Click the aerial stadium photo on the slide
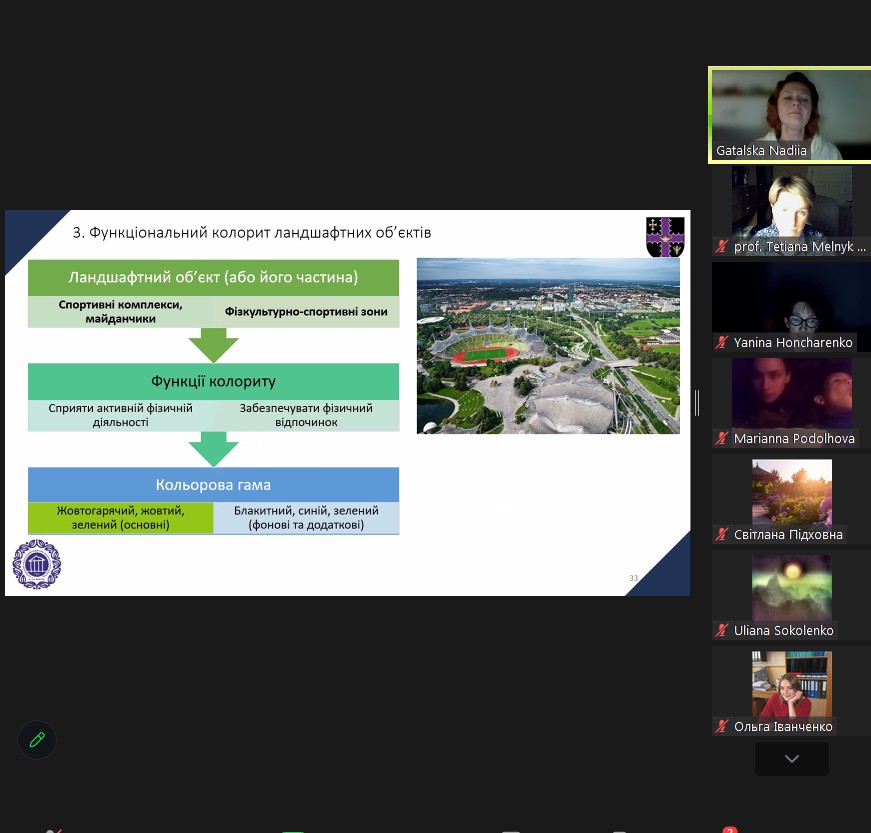The image size is (871, 833). (x=548, y=346)
